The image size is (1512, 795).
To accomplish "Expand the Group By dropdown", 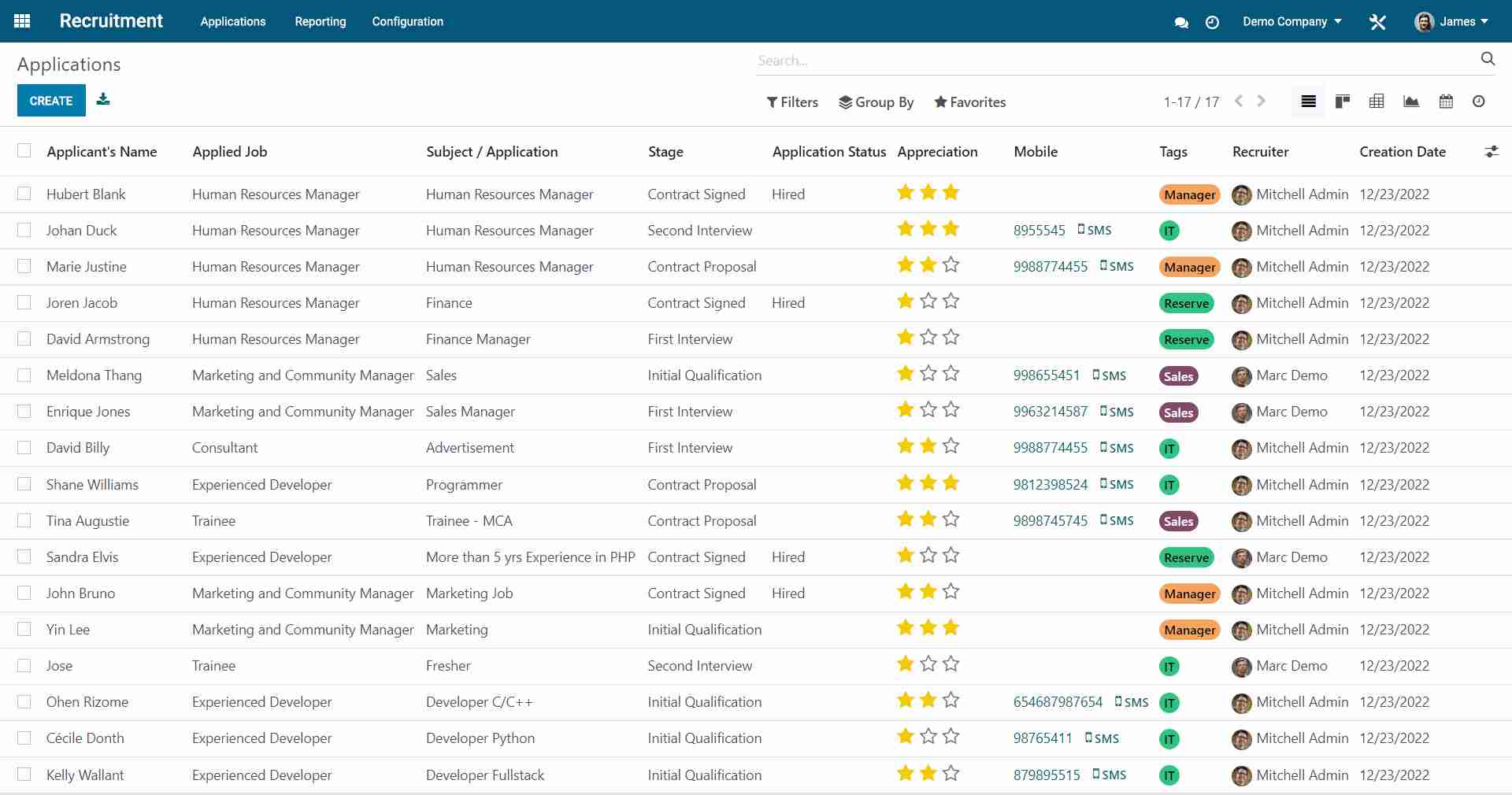I will click(876, 102).
